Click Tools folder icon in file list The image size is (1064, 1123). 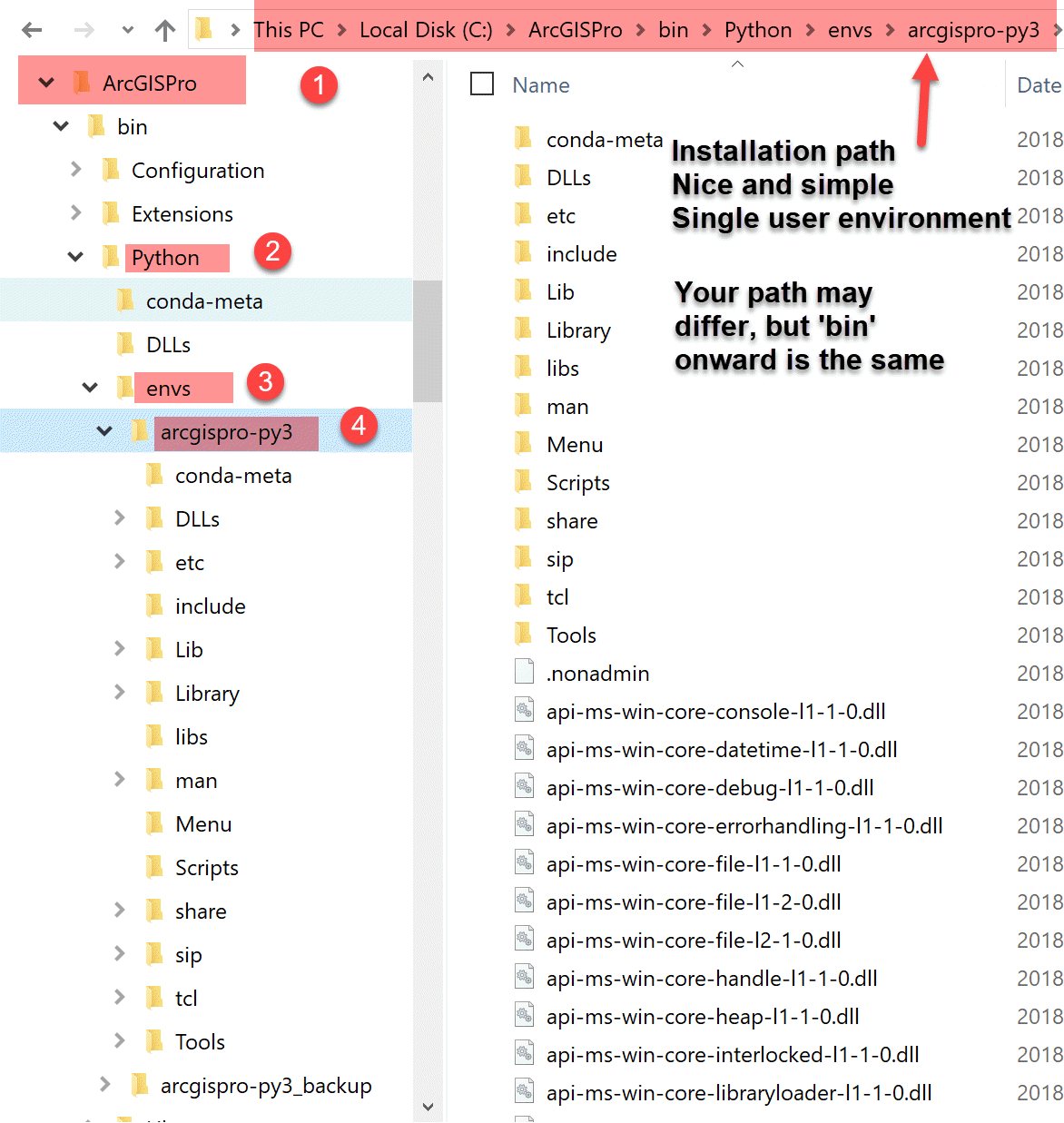[524, 635]
